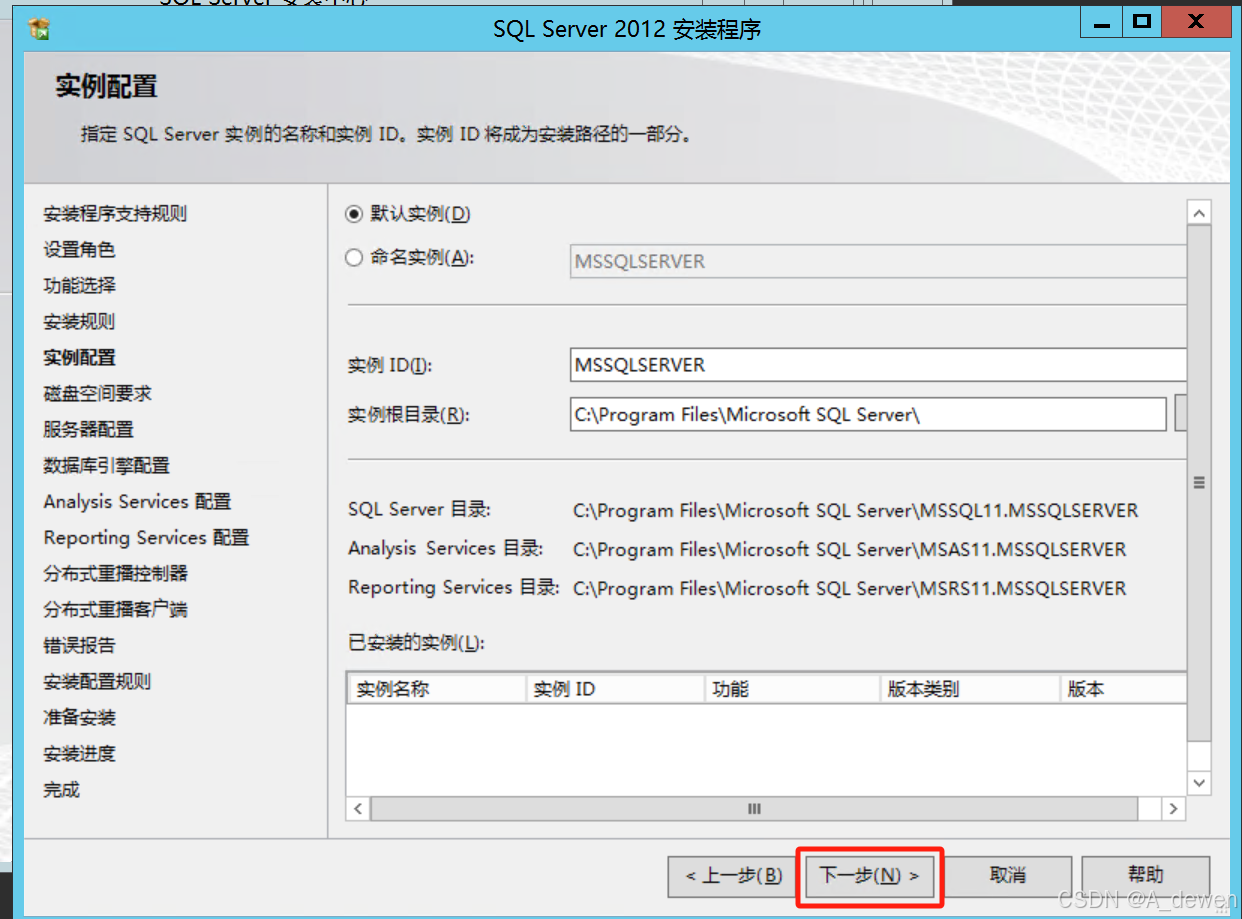This screenshot has height=919, width=1242.
Task: Select the Server Configuration step
Action: pos(88,430)
